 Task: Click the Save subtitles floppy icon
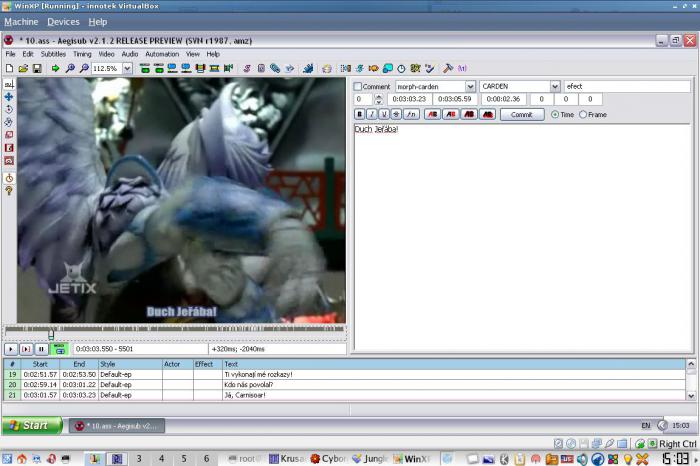click(37, 68)
